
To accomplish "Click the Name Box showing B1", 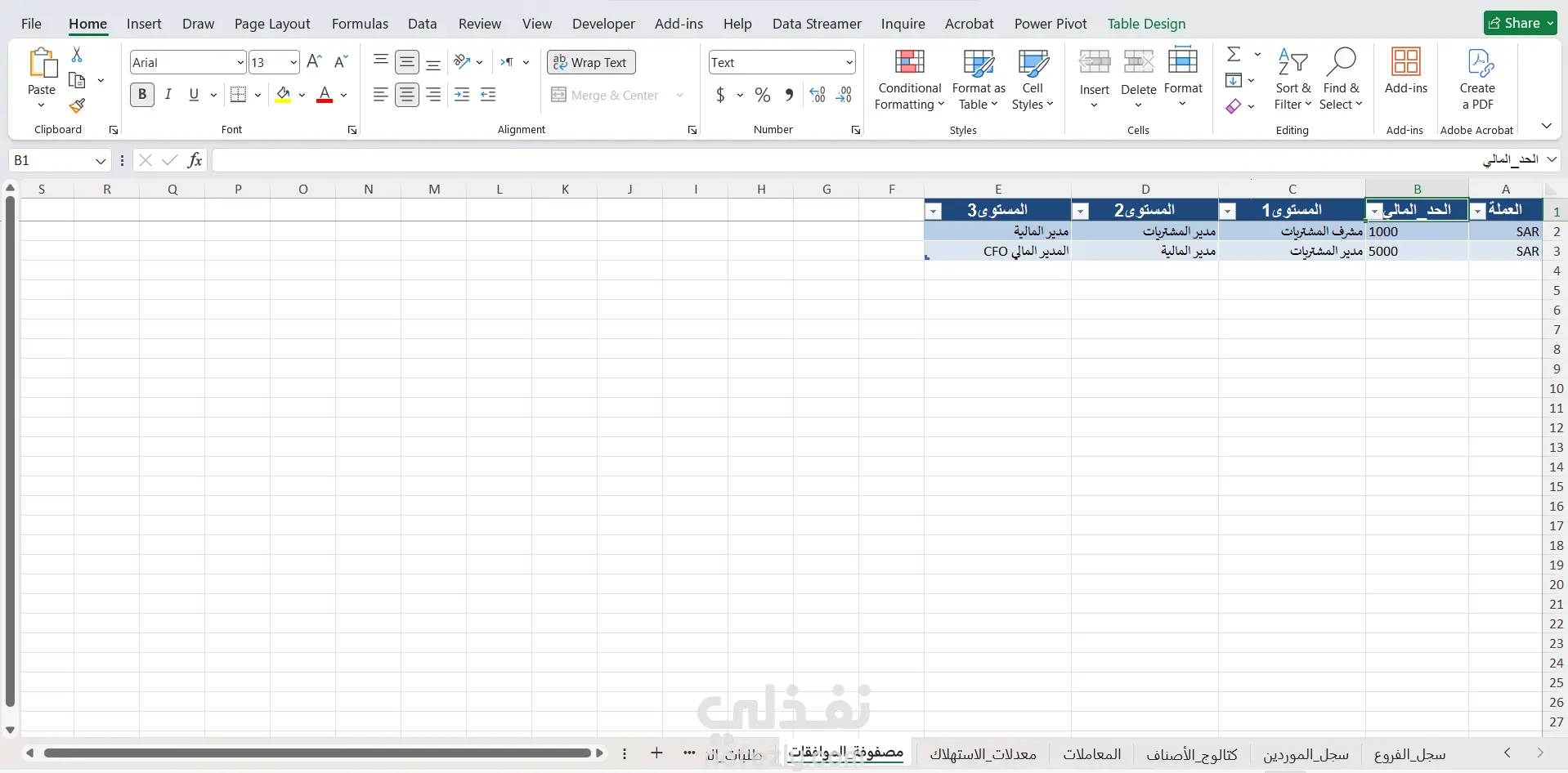I will coord(60,160).
